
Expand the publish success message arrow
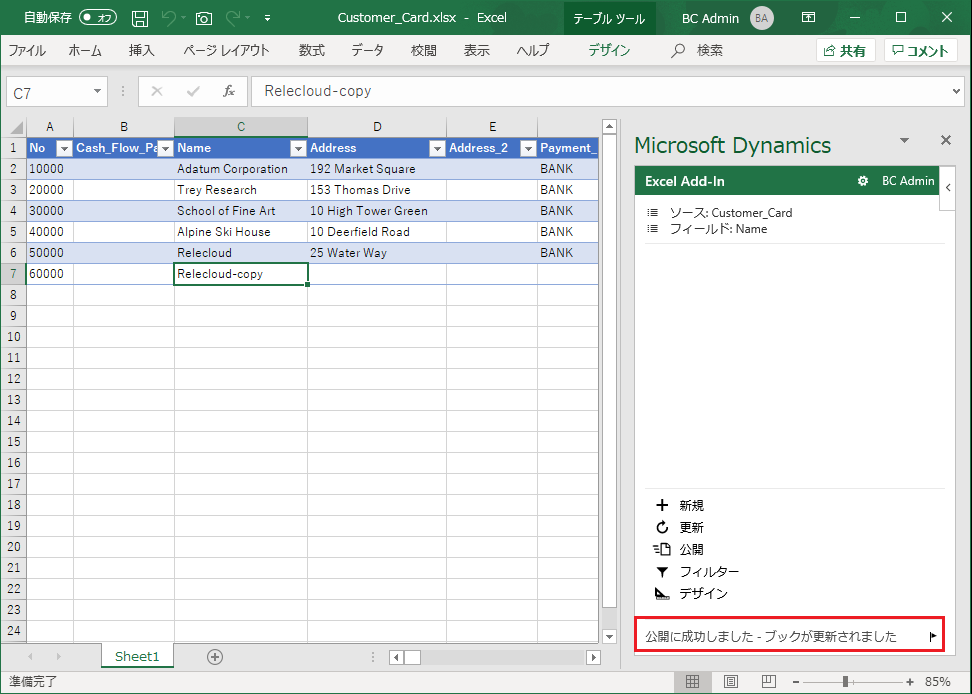point(932,636)
